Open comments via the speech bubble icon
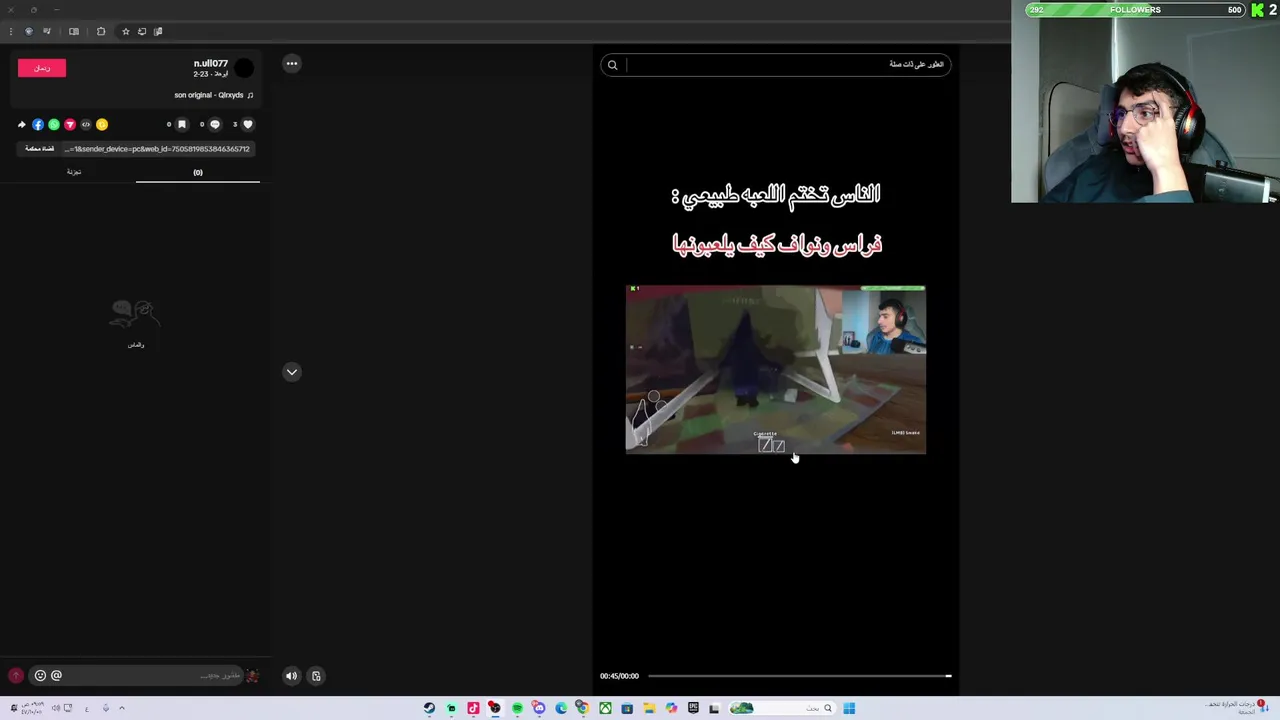The width and height of the screenshot is (1280, 720). (x=215, y=125)
